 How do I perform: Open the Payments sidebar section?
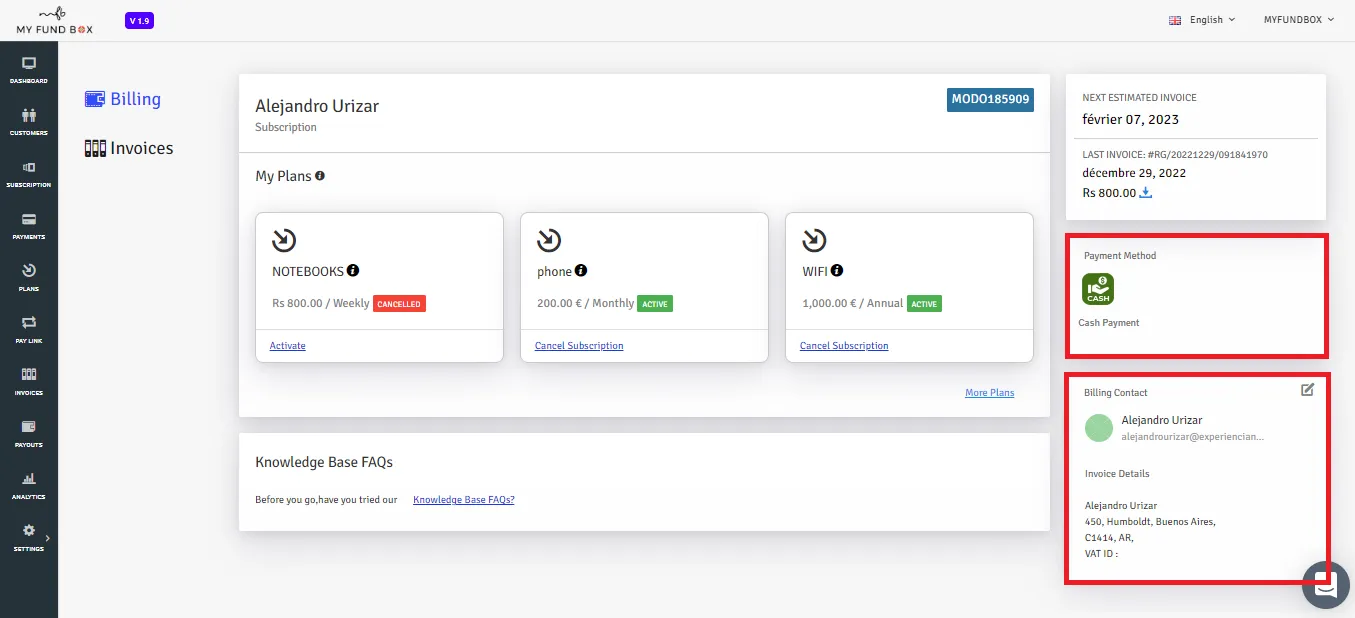[28, 225]
